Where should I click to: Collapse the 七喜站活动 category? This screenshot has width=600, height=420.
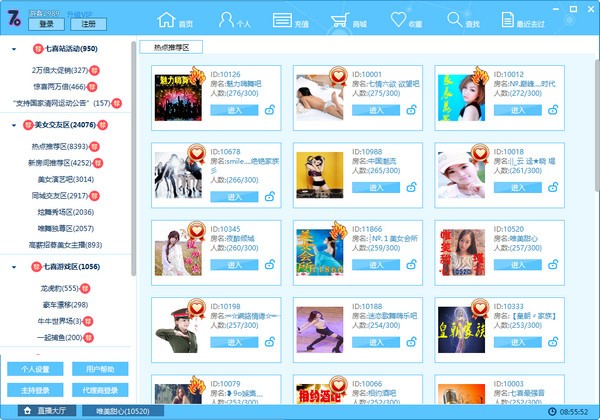(x=13, y=48)
